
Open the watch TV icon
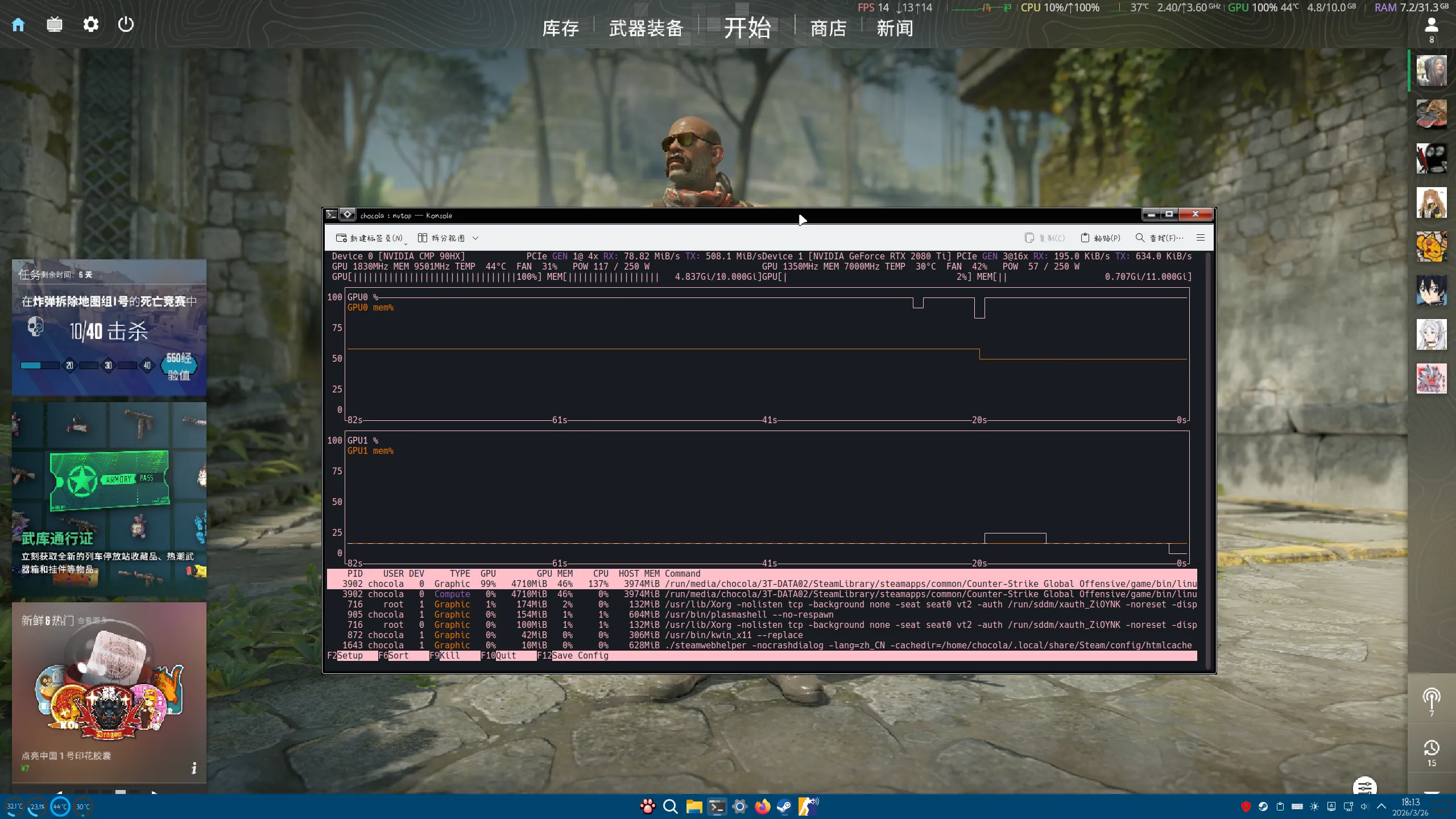tap(55, 24)
